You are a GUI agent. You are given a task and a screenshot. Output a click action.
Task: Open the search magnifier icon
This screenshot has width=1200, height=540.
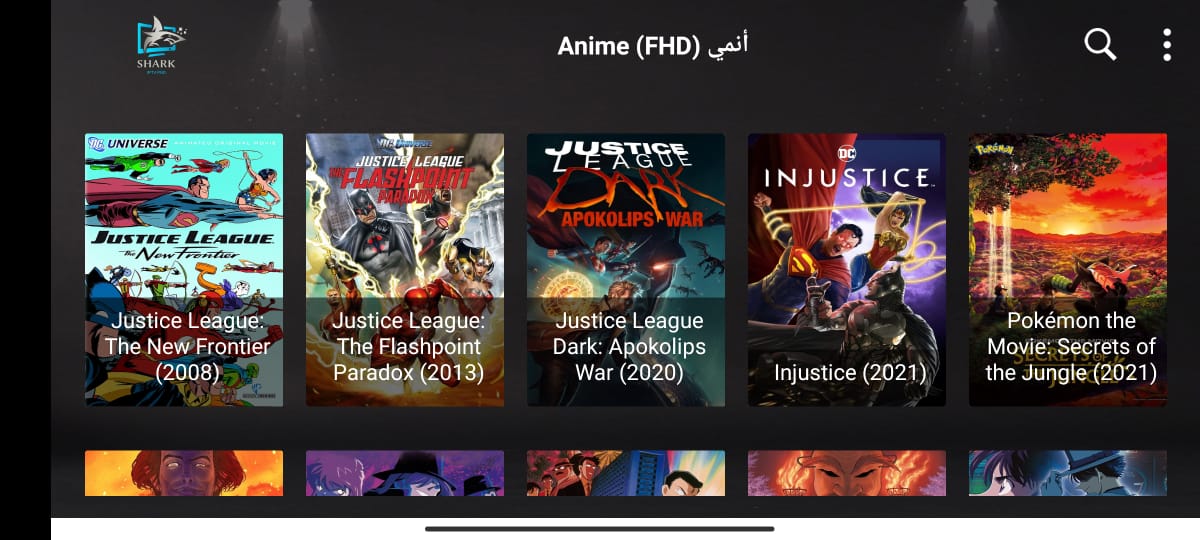click(x=1100, y=45)
